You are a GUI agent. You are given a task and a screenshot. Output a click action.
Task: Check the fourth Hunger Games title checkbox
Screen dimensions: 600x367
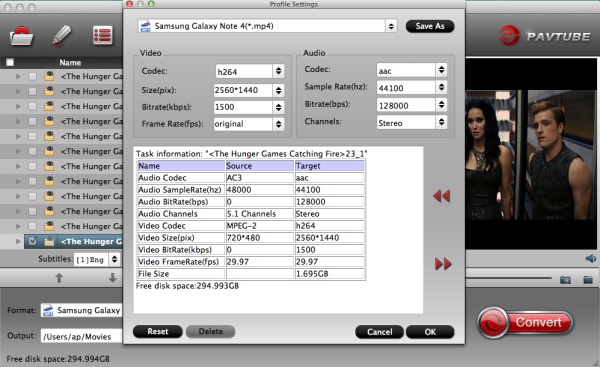[x=33, y=121]
